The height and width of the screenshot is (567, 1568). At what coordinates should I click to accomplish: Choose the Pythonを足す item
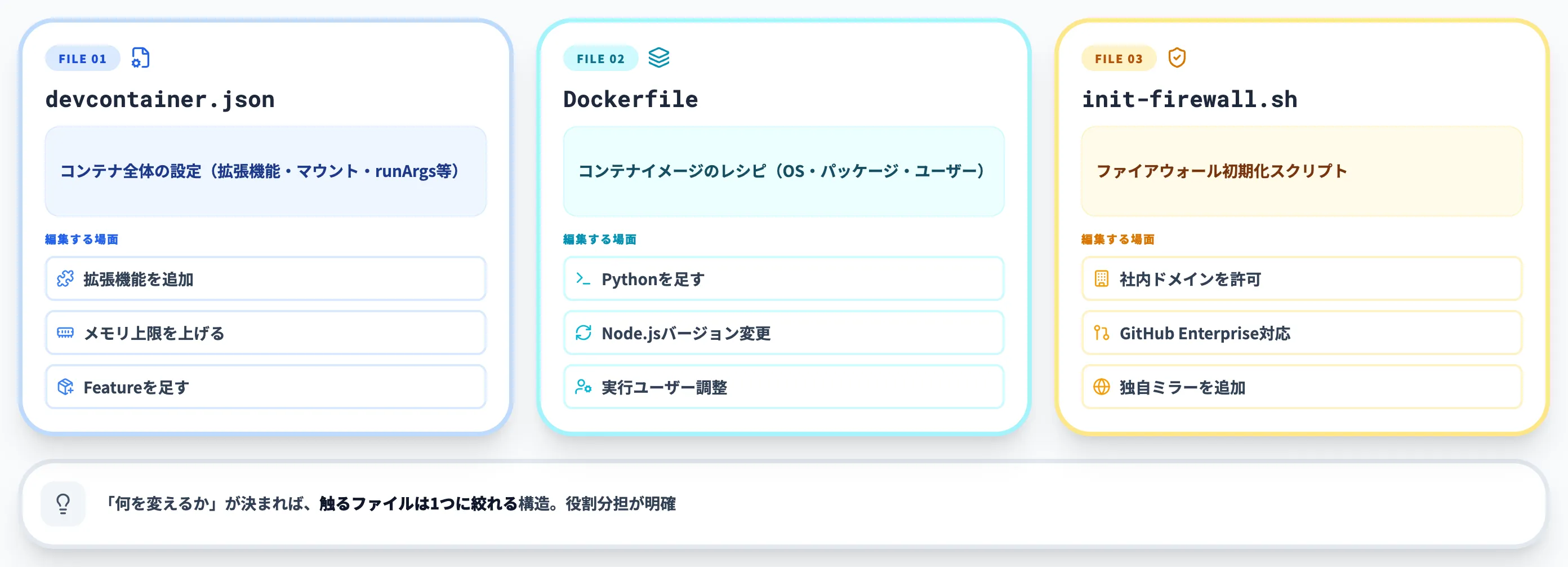783,279
